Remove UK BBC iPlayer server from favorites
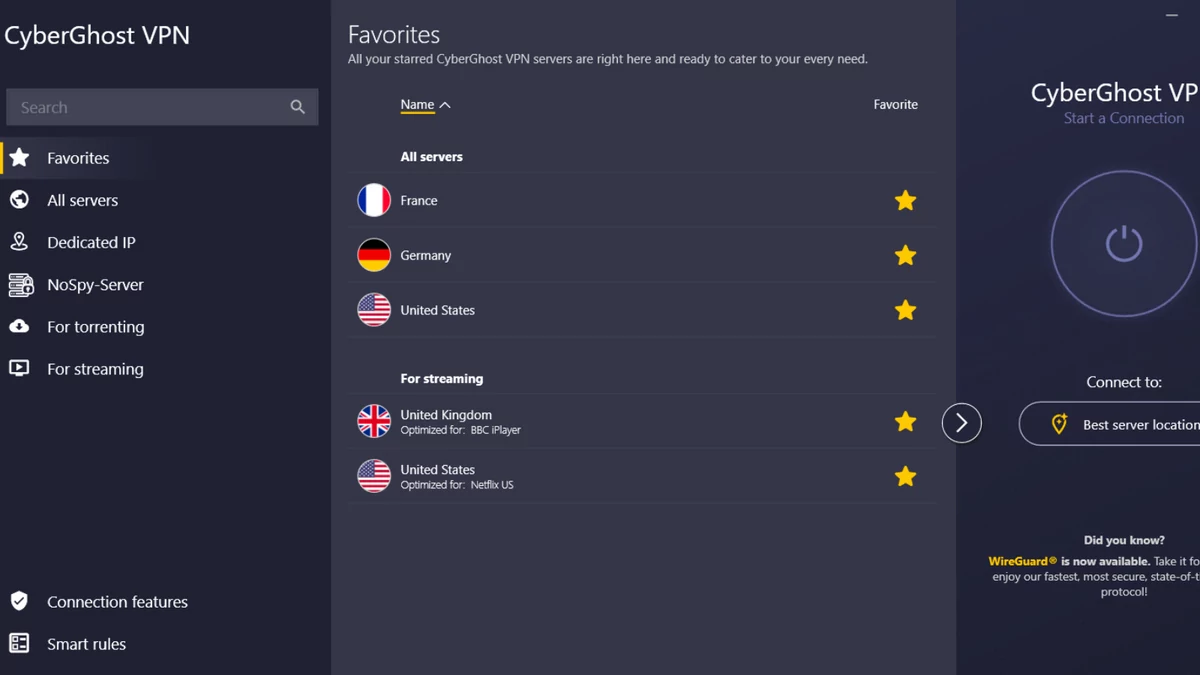This screenshot has width=1200, height=675. point(905,422)
